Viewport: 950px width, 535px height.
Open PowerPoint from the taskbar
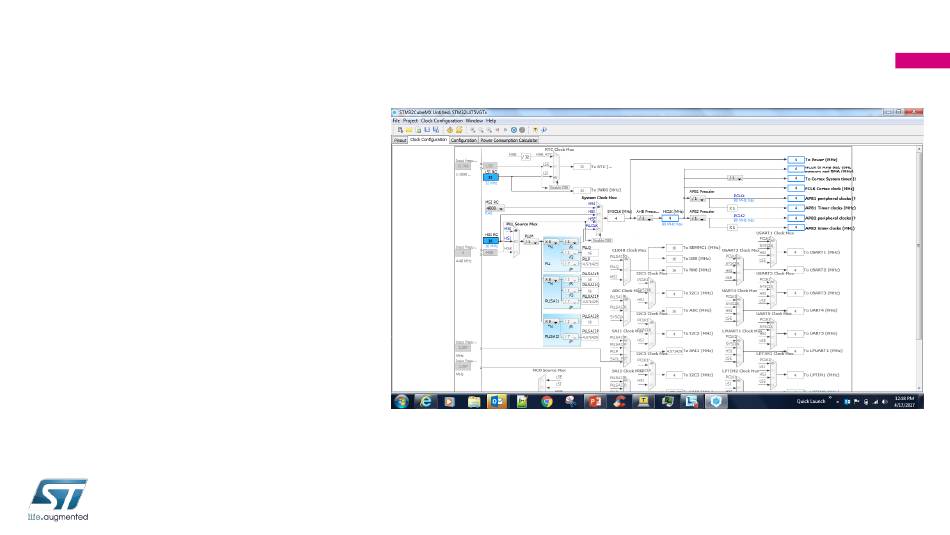(594, 401)
